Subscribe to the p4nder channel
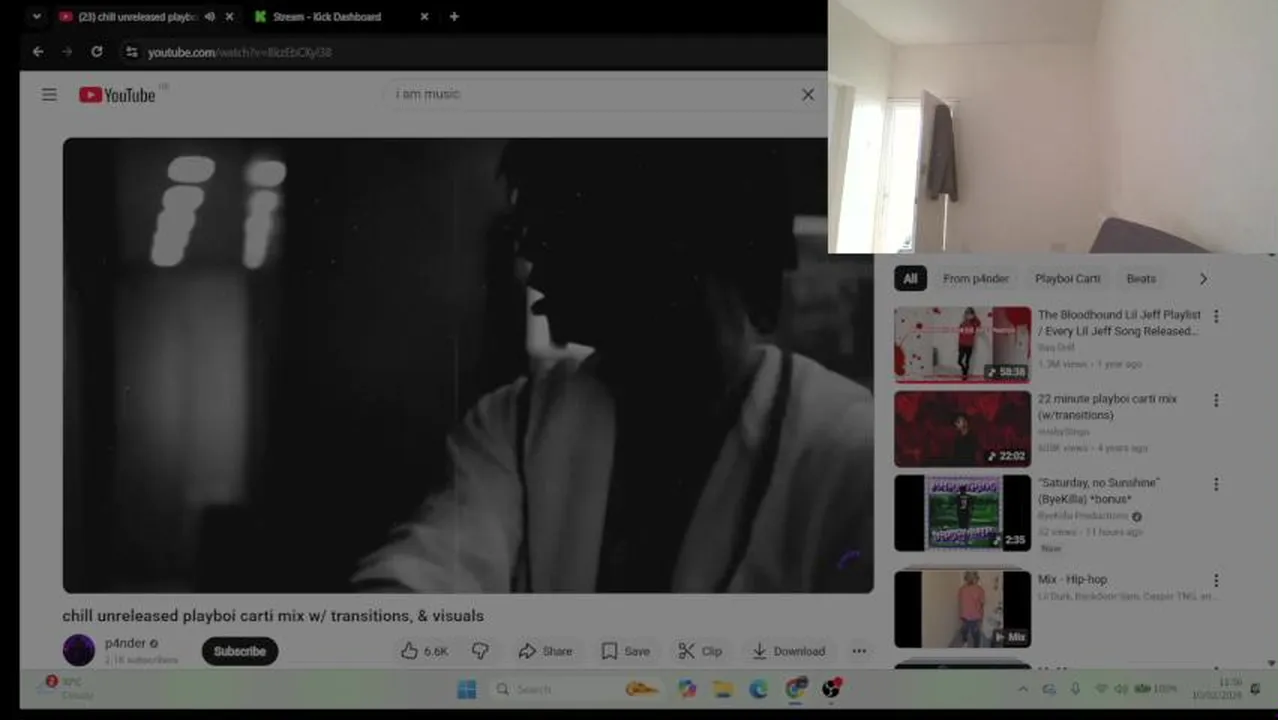 240,651
